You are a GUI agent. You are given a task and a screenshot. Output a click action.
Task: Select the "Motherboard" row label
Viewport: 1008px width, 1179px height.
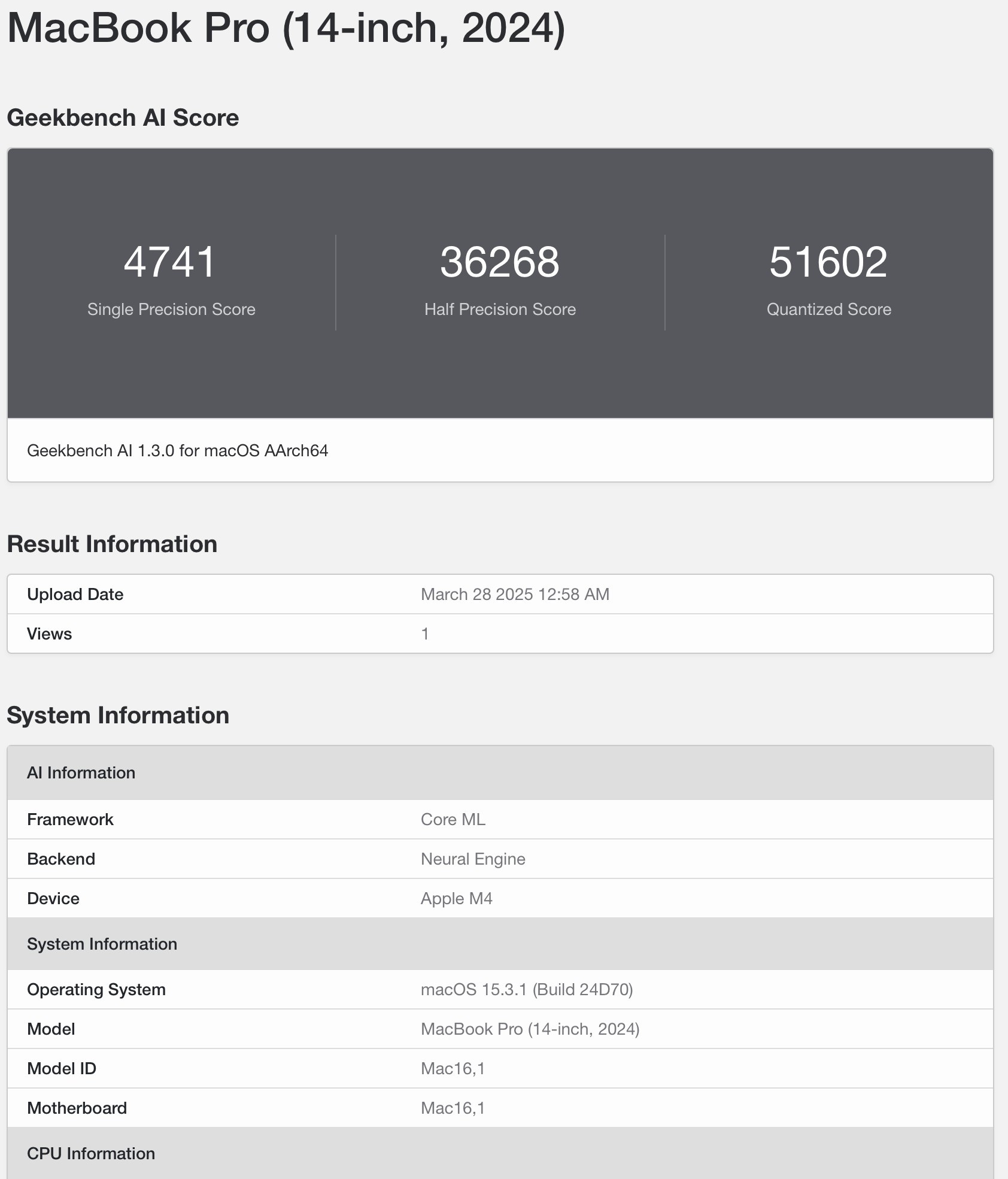click(77, 1108)
